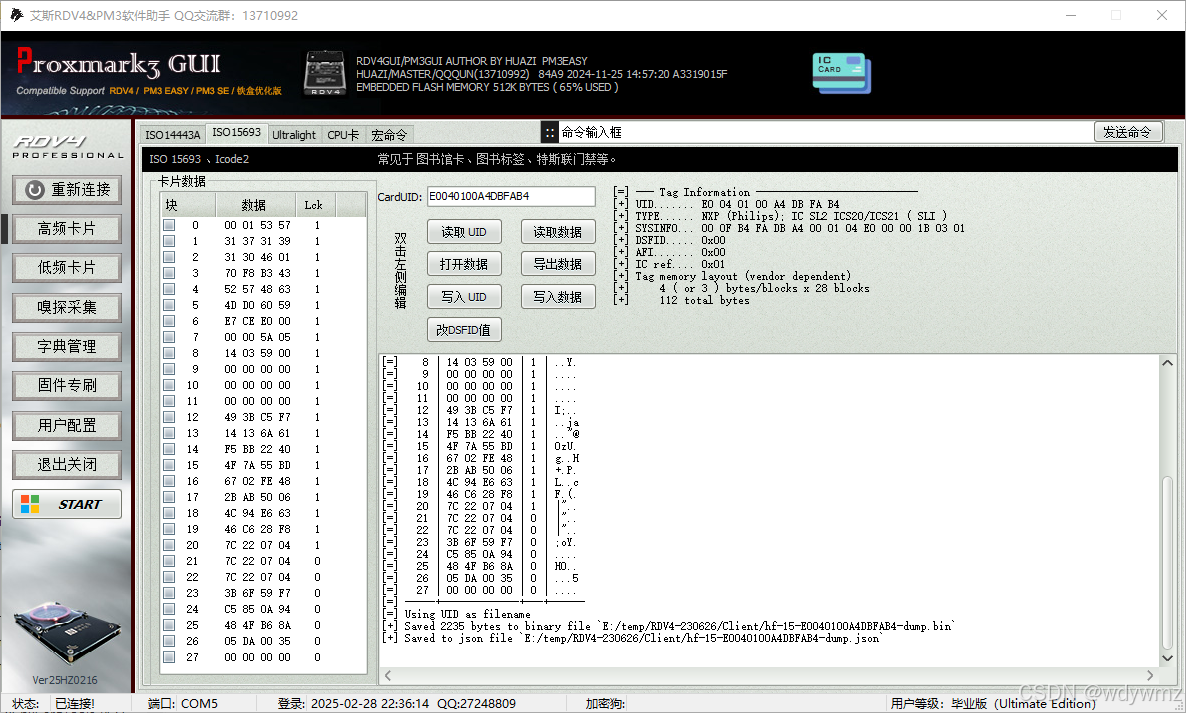Switch to the Ultralight tab
The width and height of the screenshot is (1186, 713).
click(x=294, y=135)
